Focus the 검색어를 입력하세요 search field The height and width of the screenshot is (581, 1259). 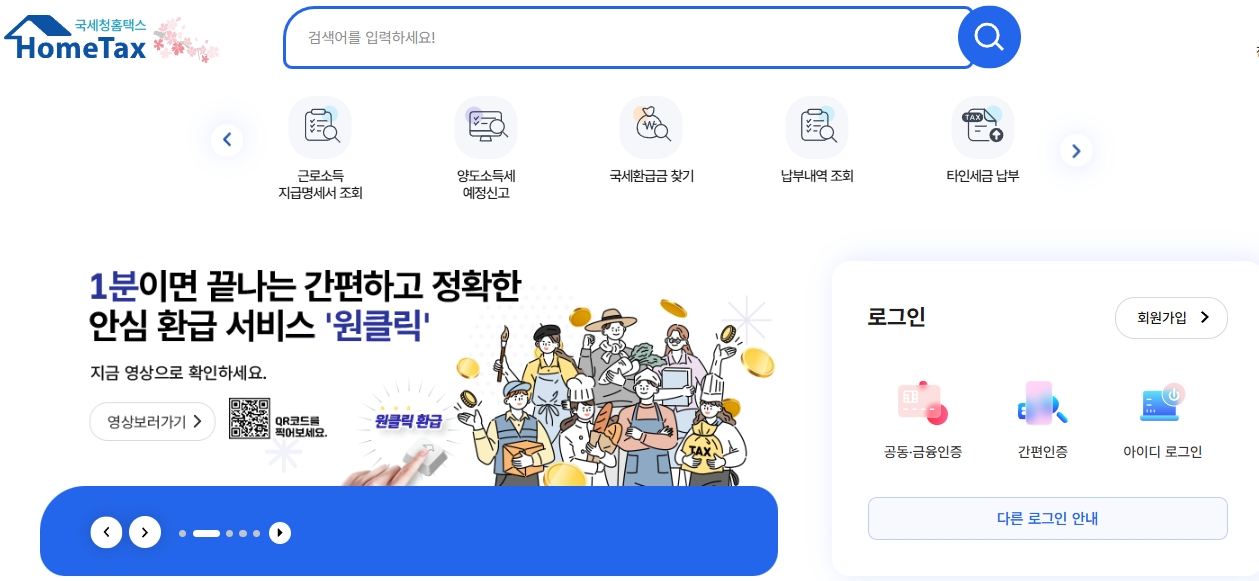point(629,38)
